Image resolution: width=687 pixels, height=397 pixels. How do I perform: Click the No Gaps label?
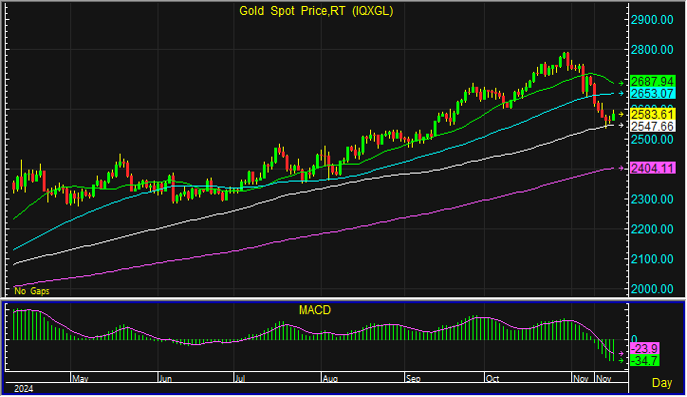click(32, 291)
